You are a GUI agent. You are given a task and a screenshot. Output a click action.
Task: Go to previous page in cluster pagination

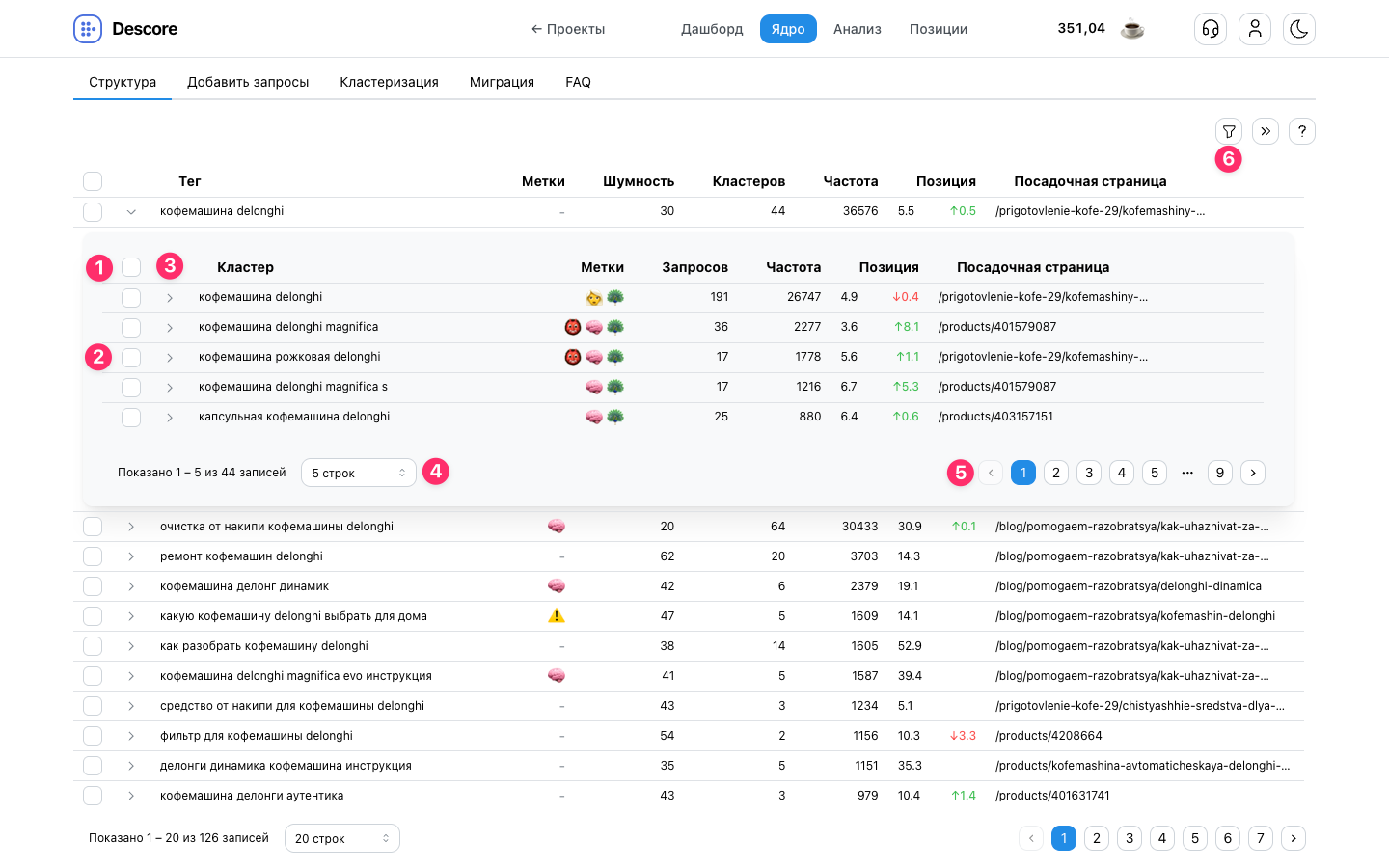pyautogui.click(x=991, y=473)
